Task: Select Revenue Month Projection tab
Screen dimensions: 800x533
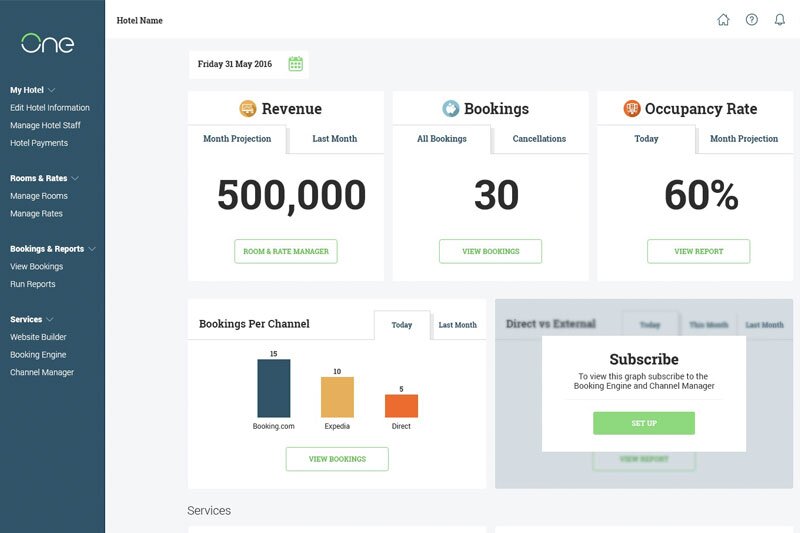Action: (x=237, y=139)
